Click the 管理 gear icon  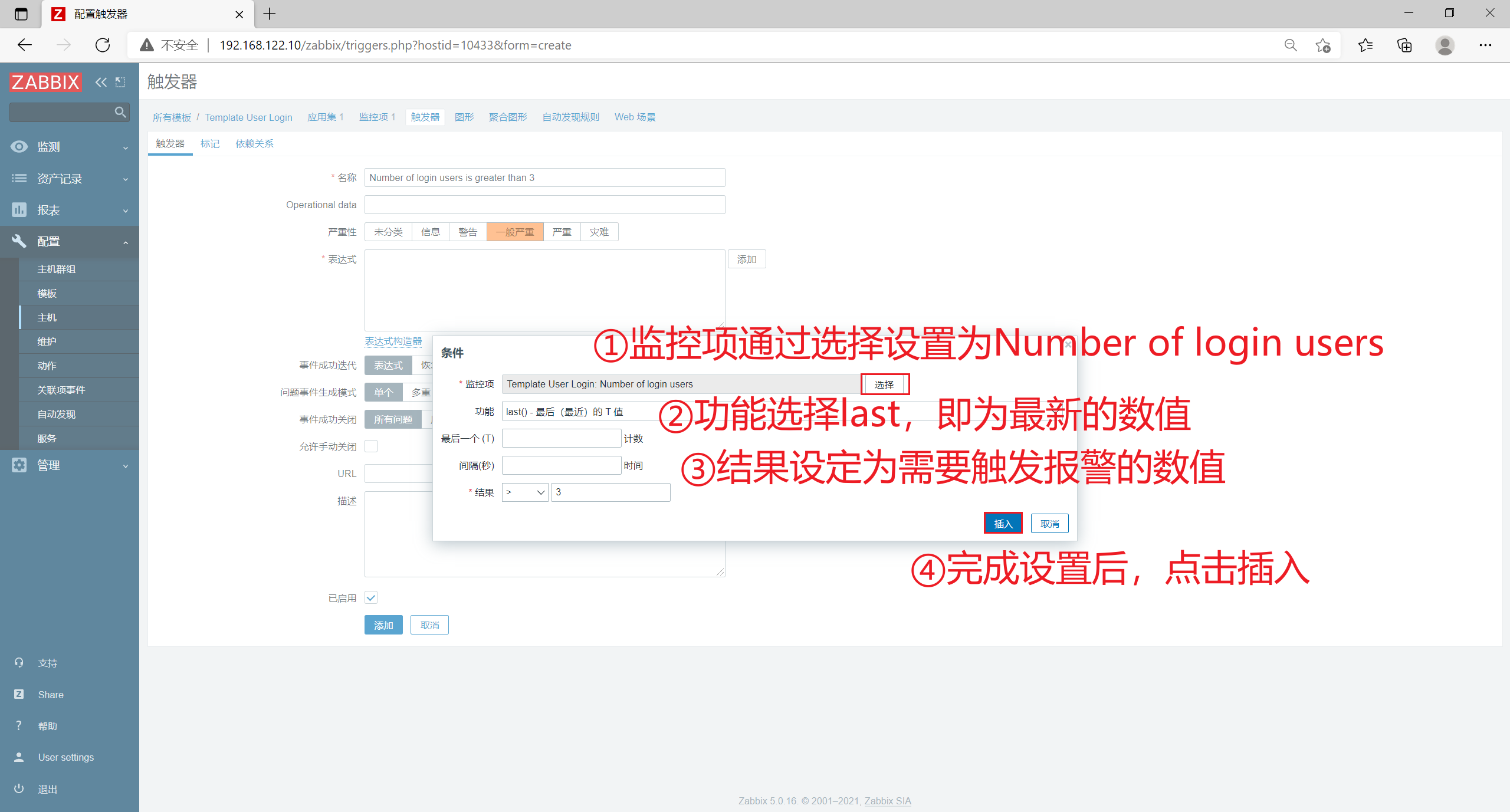click(x=19, y=465)
